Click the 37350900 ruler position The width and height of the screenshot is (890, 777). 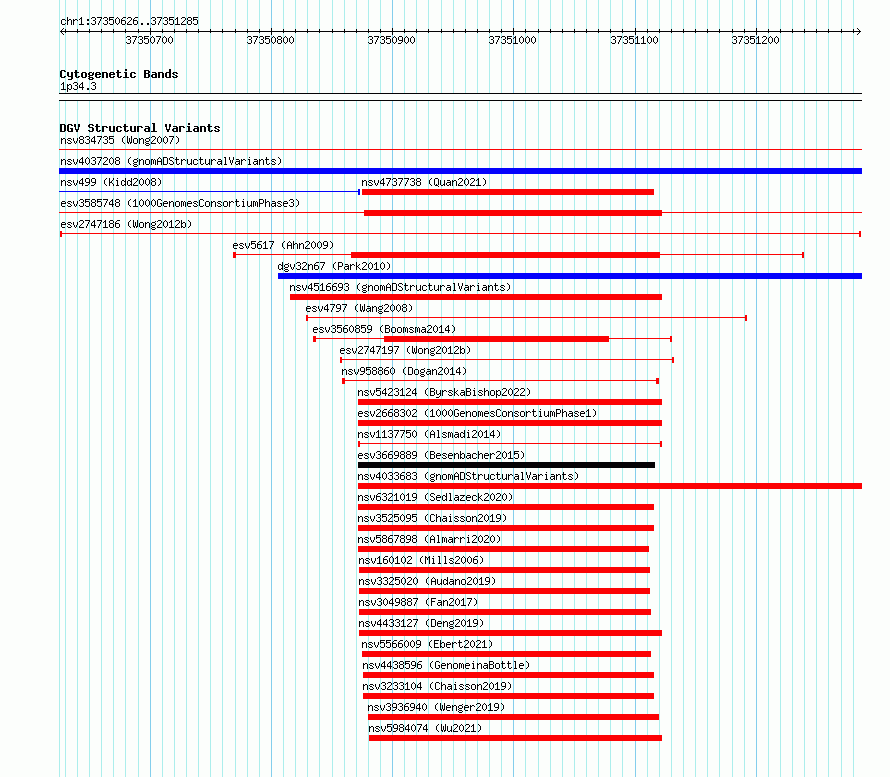[391, 40]
